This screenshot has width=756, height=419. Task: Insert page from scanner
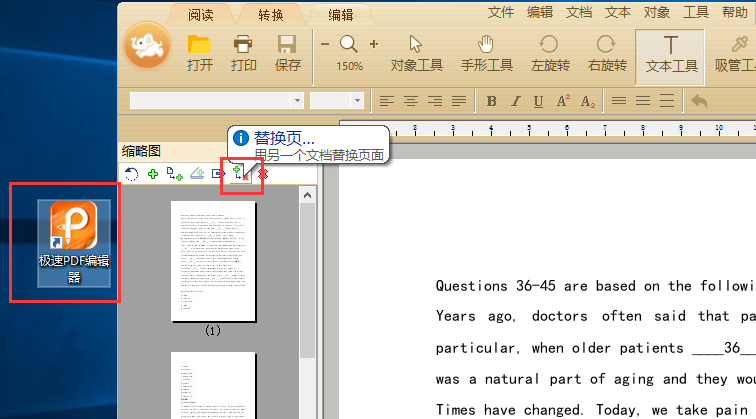tap(197, 174)
